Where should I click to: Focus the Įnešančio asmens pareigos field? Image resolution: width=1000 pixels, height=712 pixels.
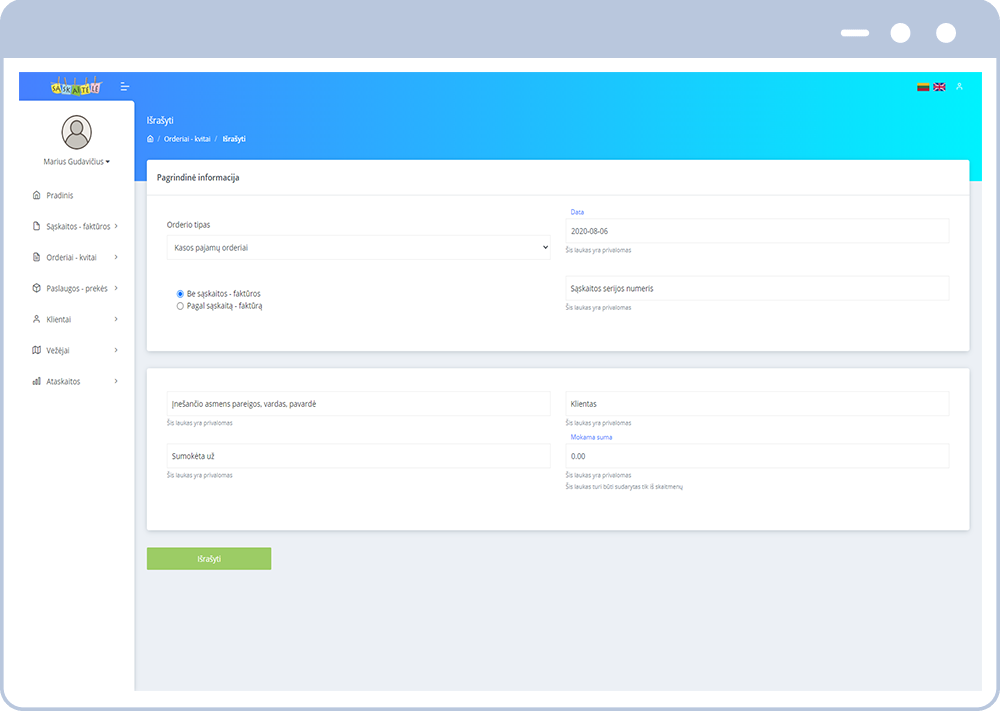point(358,404)
